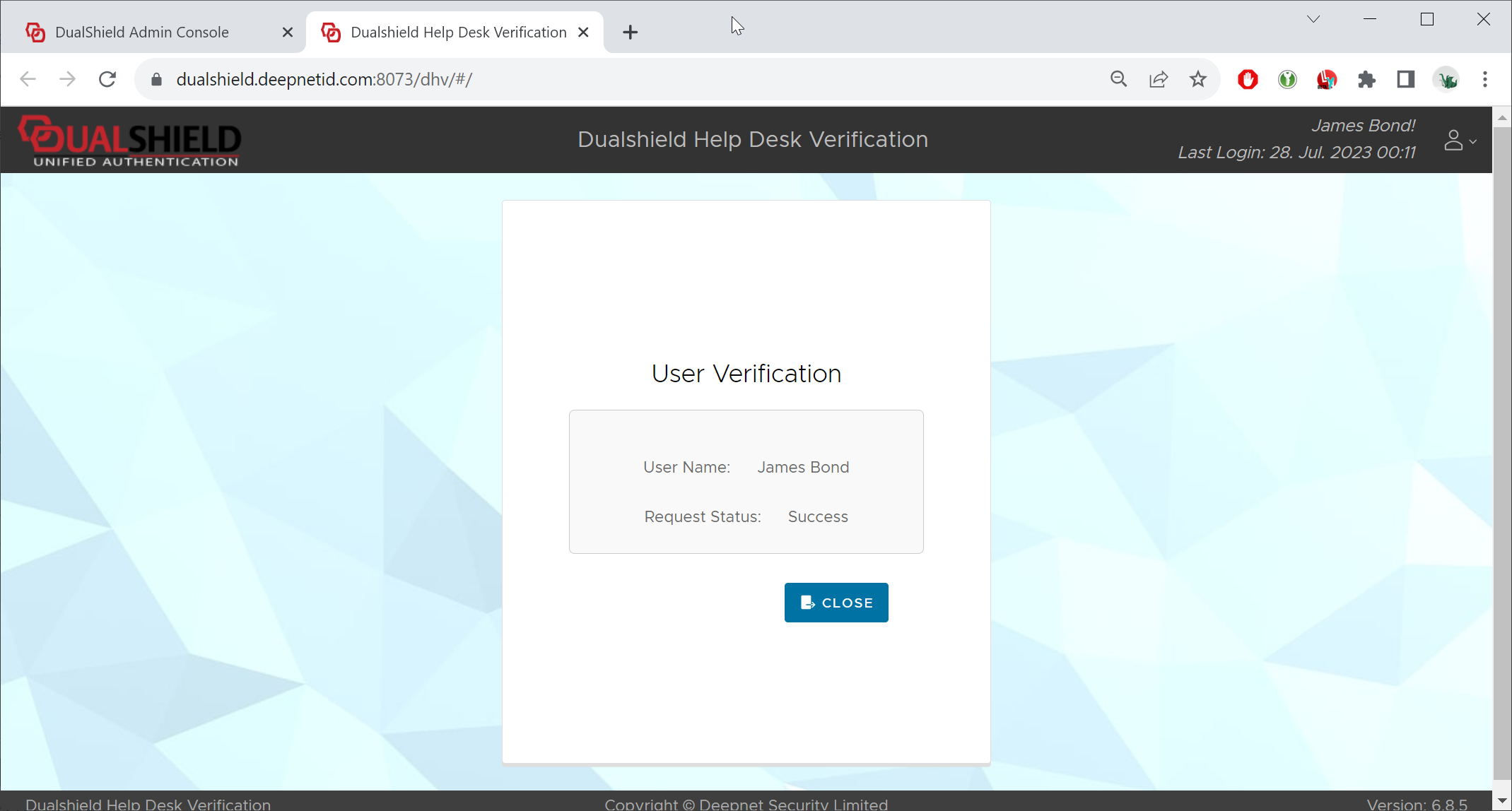Open Chrome three-dot menu
Image resolution: width=1512 pixels, height=811 pixels.
[x=1484, y=79]
